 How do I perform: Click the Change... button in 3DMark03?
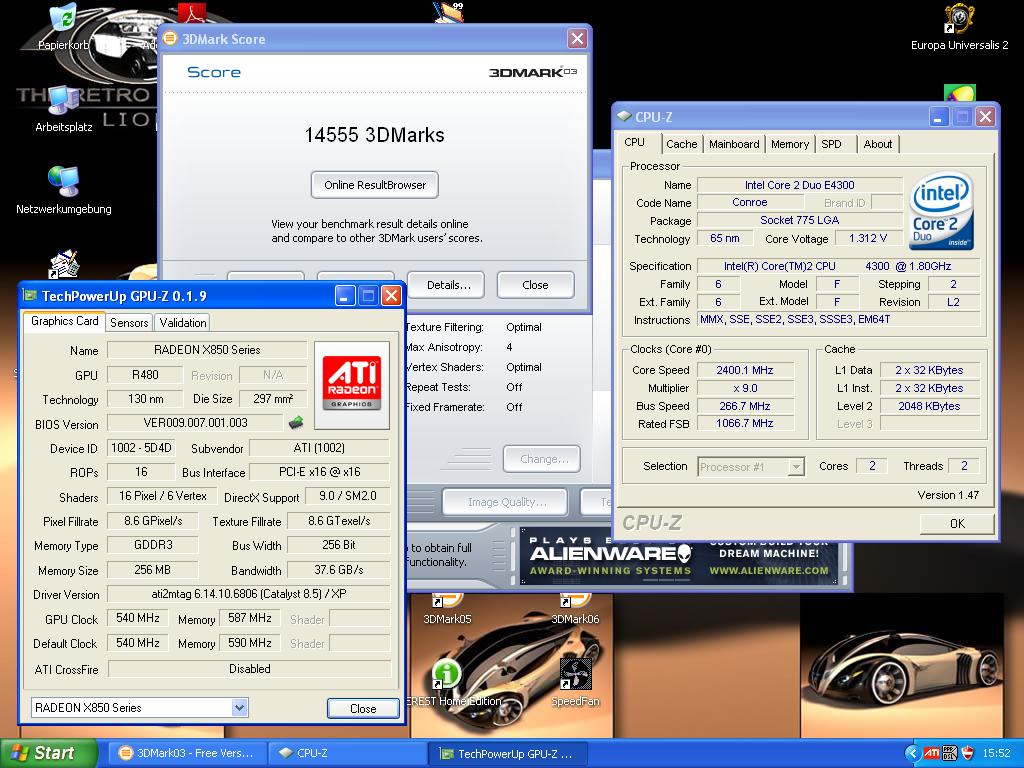[x=542, y=458]
